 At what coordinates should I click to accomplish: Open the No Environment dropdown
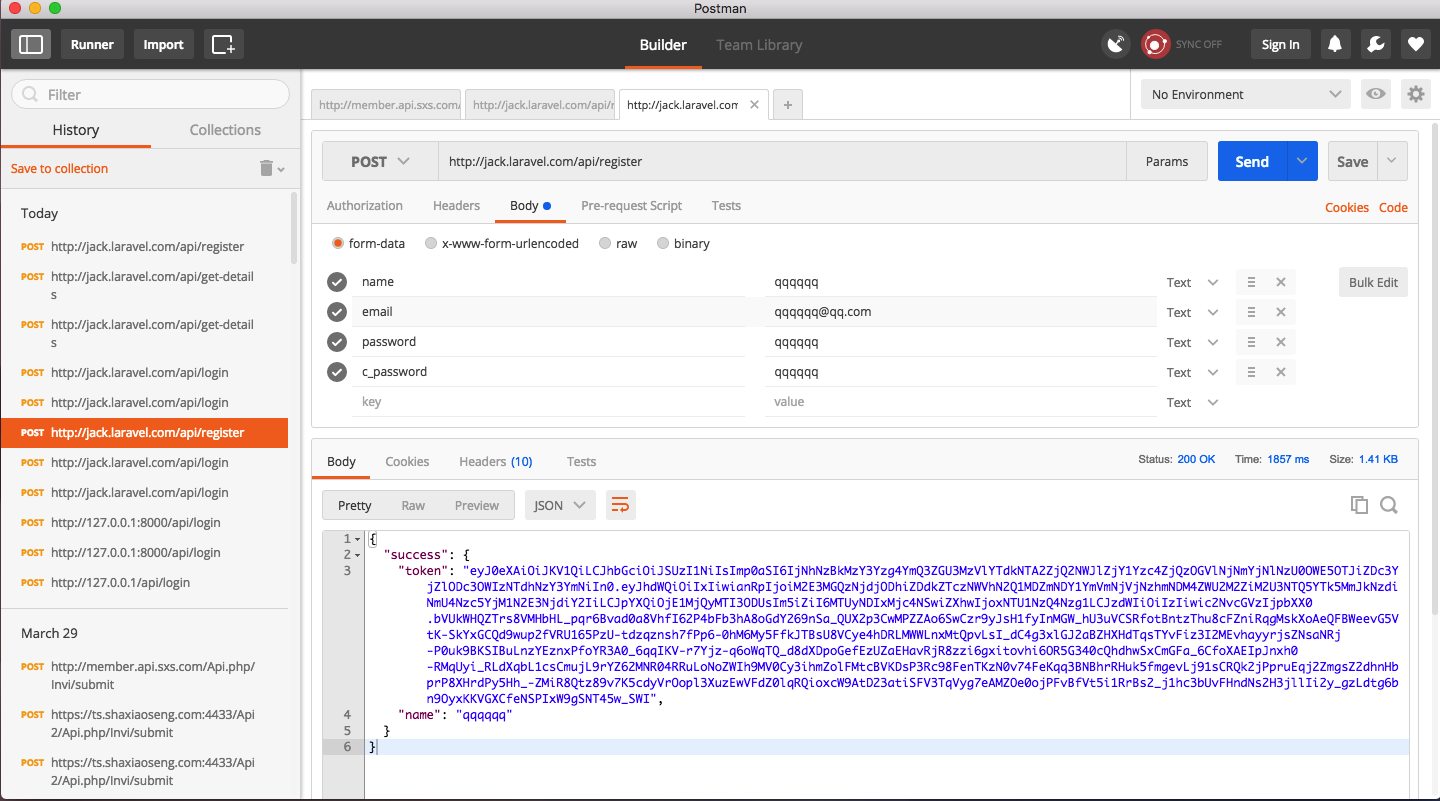coord(1246,94)
